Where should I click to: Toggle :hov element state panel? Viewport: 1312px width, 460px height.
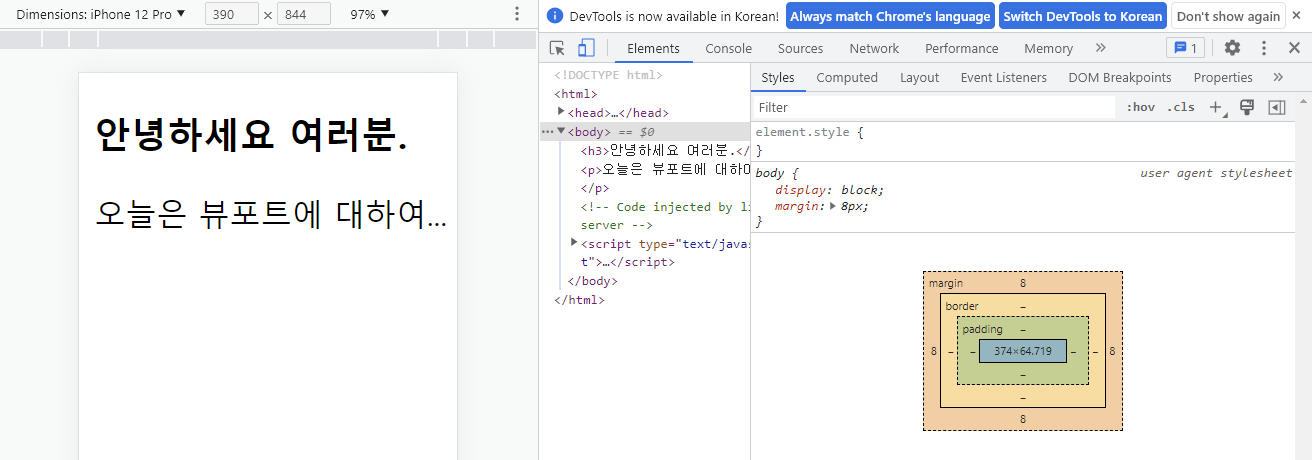1141,107
